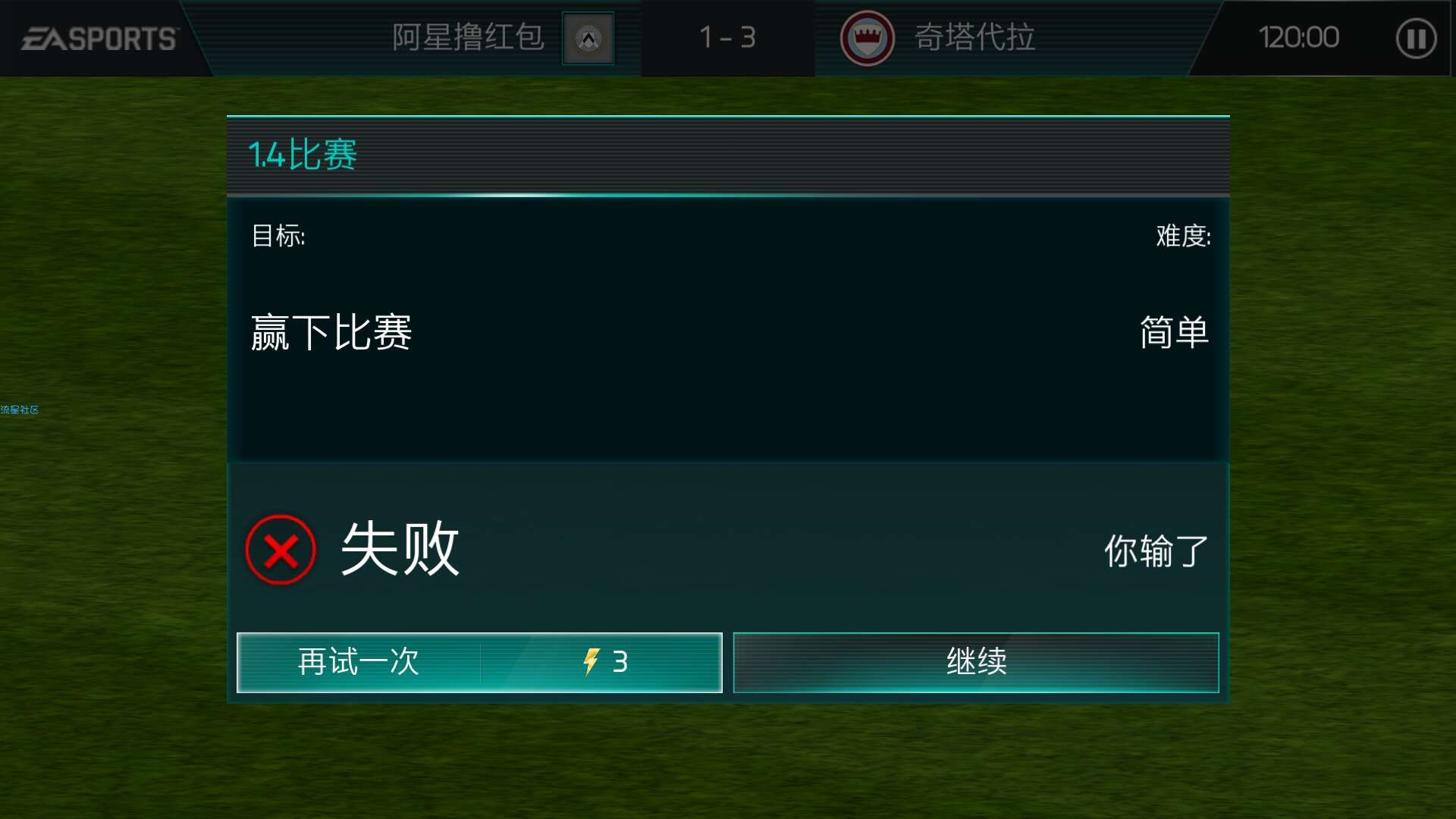1456x819 pixels.
Task: Click the EA Sports logo
Action: (99, 38)
